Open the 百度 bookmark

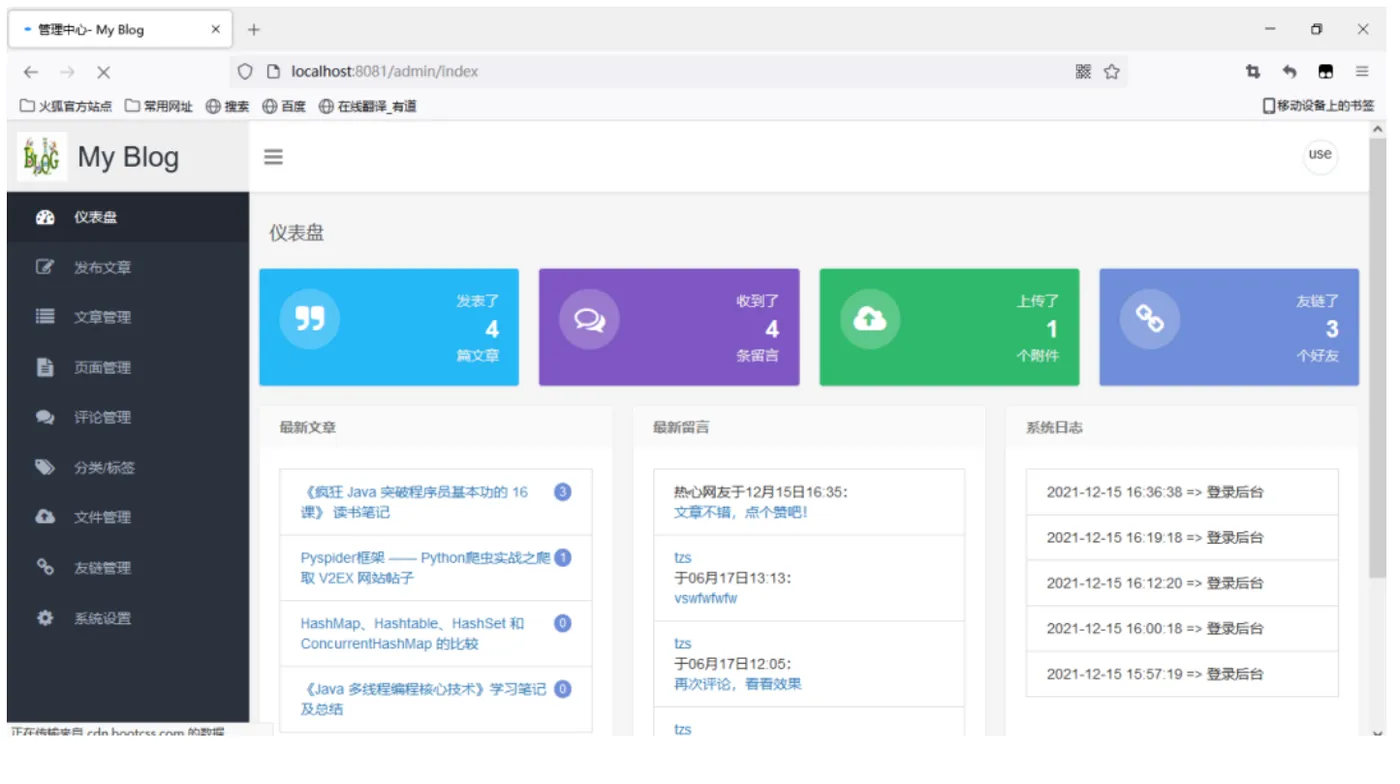coord(284,106)
